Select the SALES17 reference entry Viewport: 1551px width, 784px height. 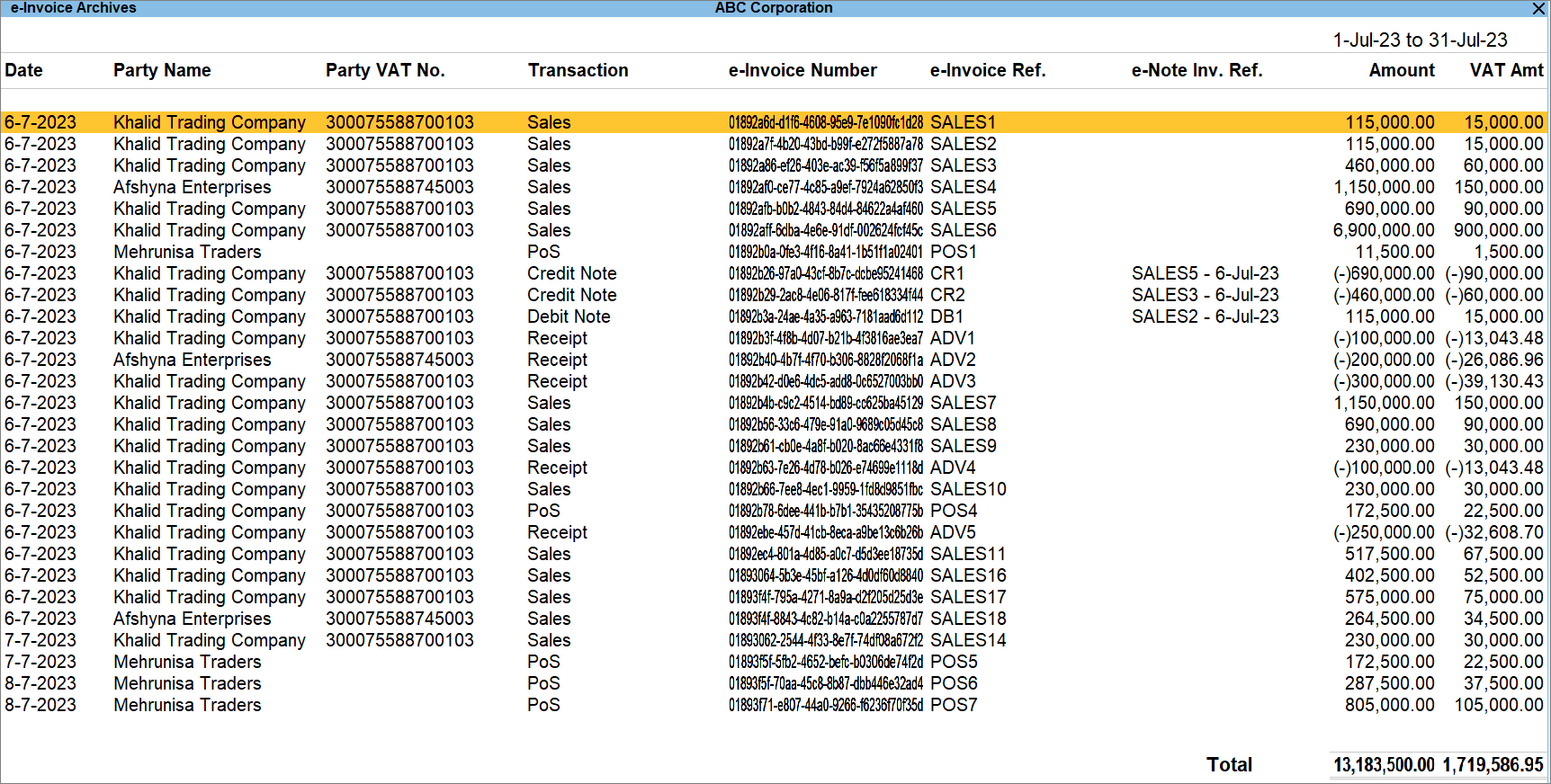tap(968, 597)
